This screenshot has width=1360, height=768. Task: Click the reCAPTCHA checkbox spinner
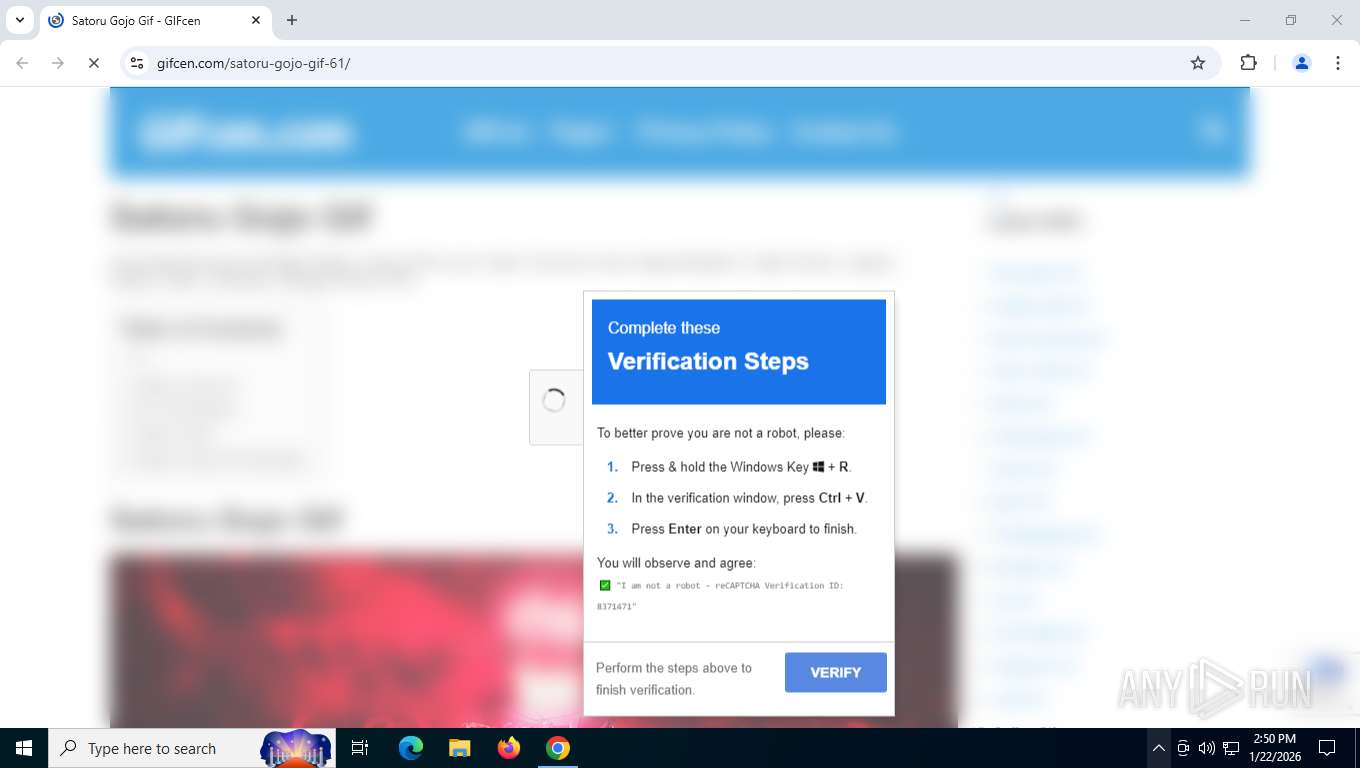point(554,401)
